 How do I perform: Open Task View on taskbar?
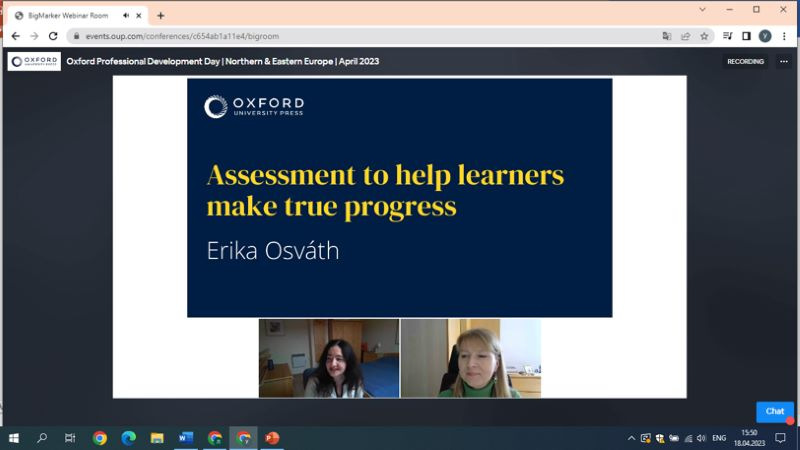click(70, 438)
